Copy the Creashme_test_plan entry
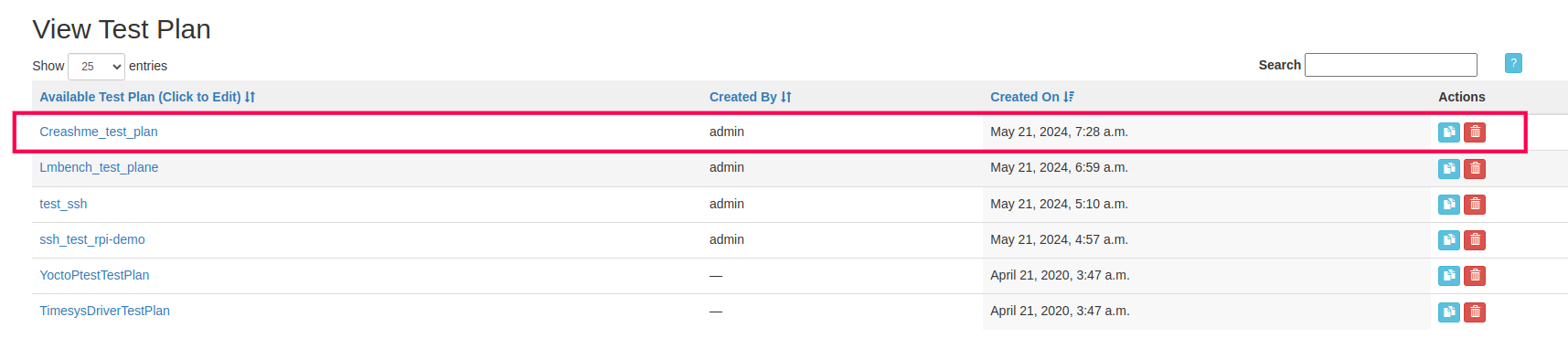Screen dimensions: 1568x349 tap(1448, 132)
